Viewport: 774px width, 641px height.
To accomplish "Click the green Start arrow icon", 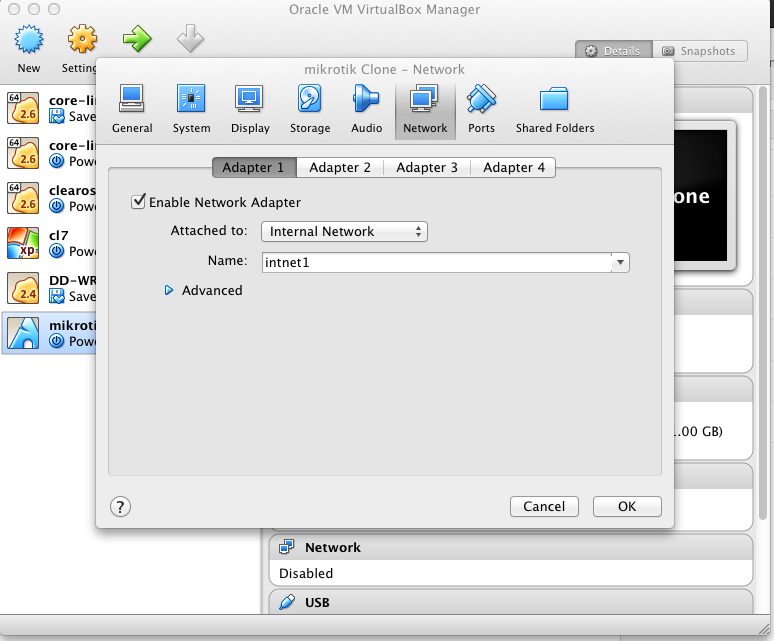I will click(x=137, y=38).
